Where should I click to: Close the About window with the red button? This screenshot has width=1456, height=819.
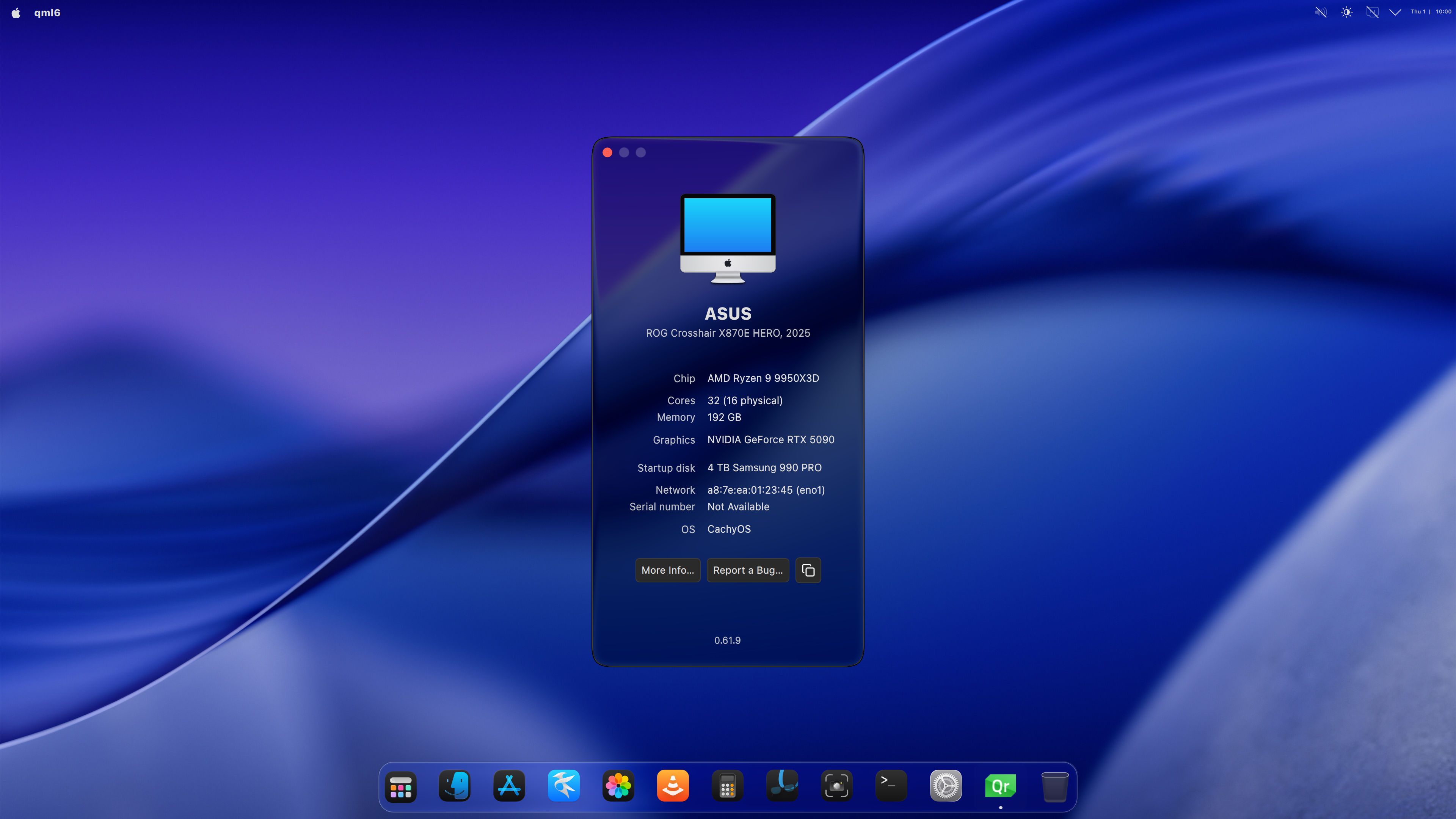(x=607, y=152)
